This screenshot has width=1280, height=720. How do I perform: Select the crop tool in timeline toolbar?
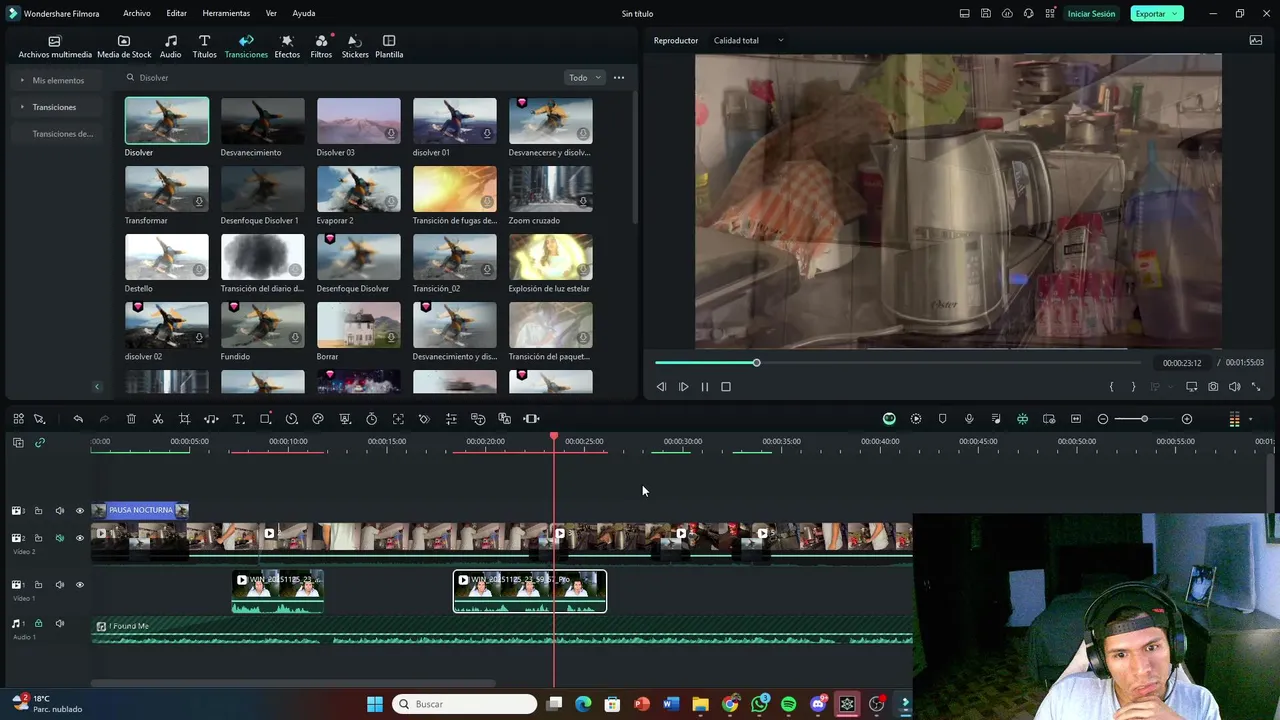[184, 419]
